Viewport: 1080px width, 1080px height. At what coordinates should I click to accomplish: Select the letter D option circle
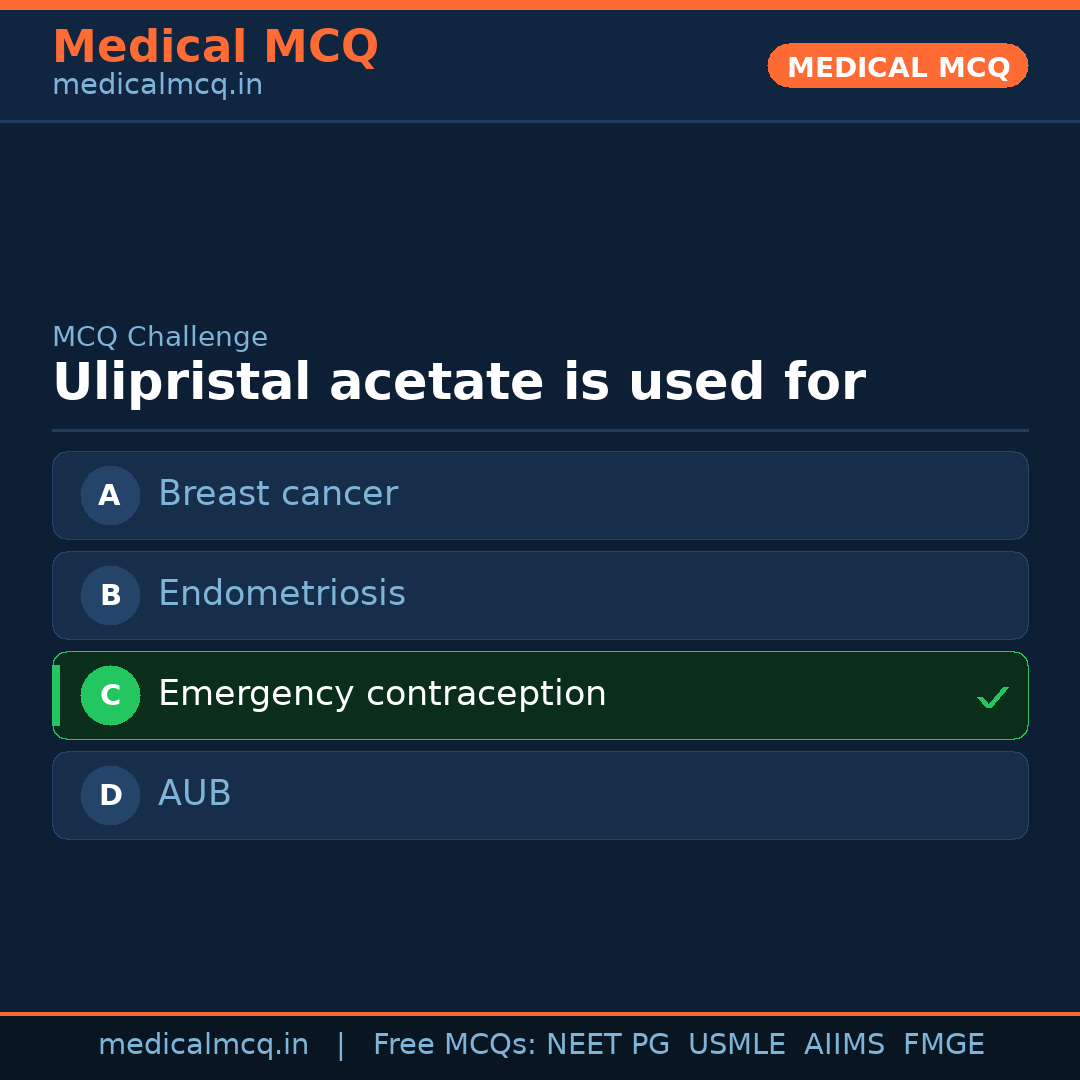[110, 795]
